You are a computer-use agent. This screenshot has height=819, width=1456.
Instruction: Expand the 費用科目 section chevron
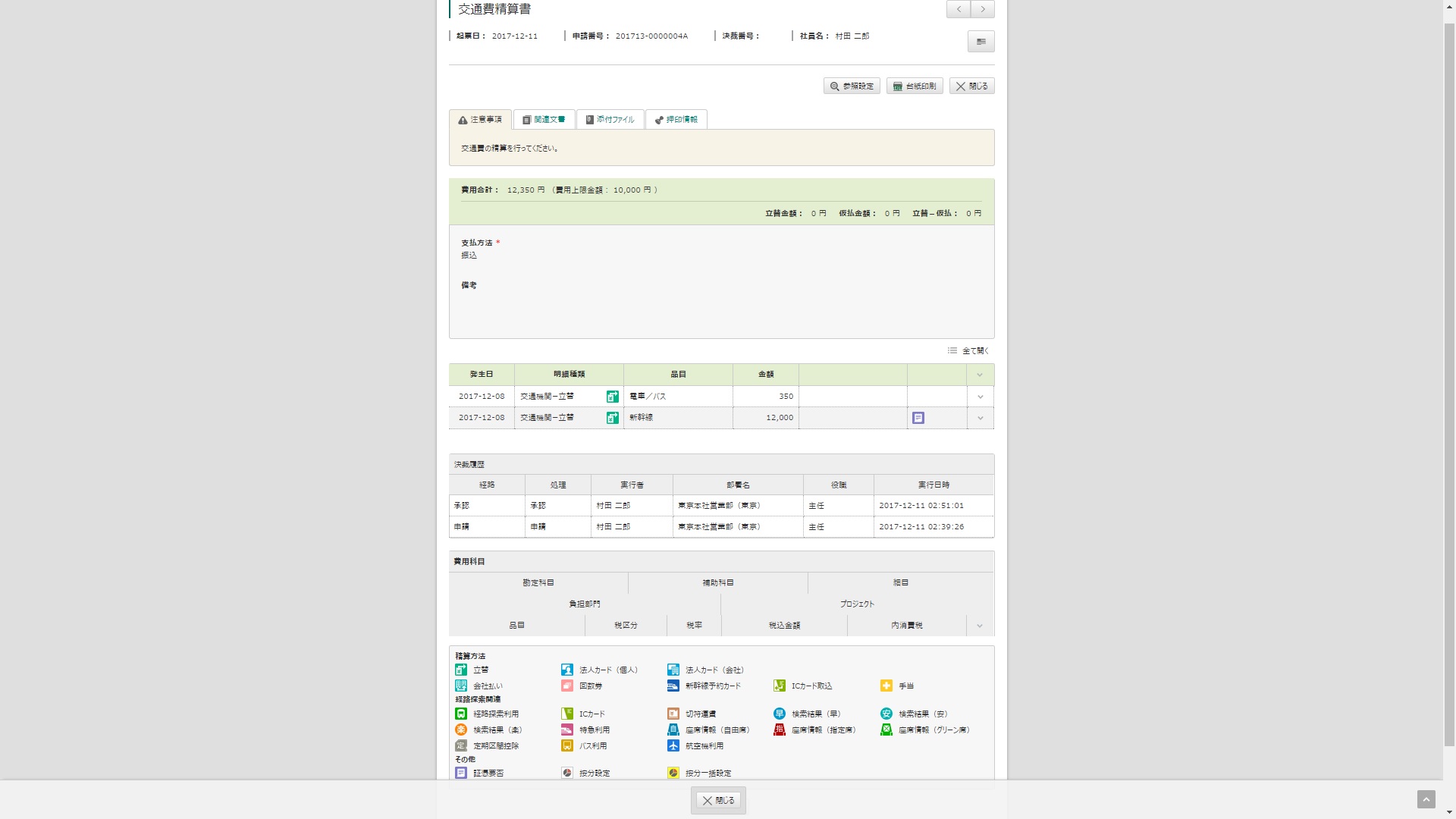pos(979,626)
